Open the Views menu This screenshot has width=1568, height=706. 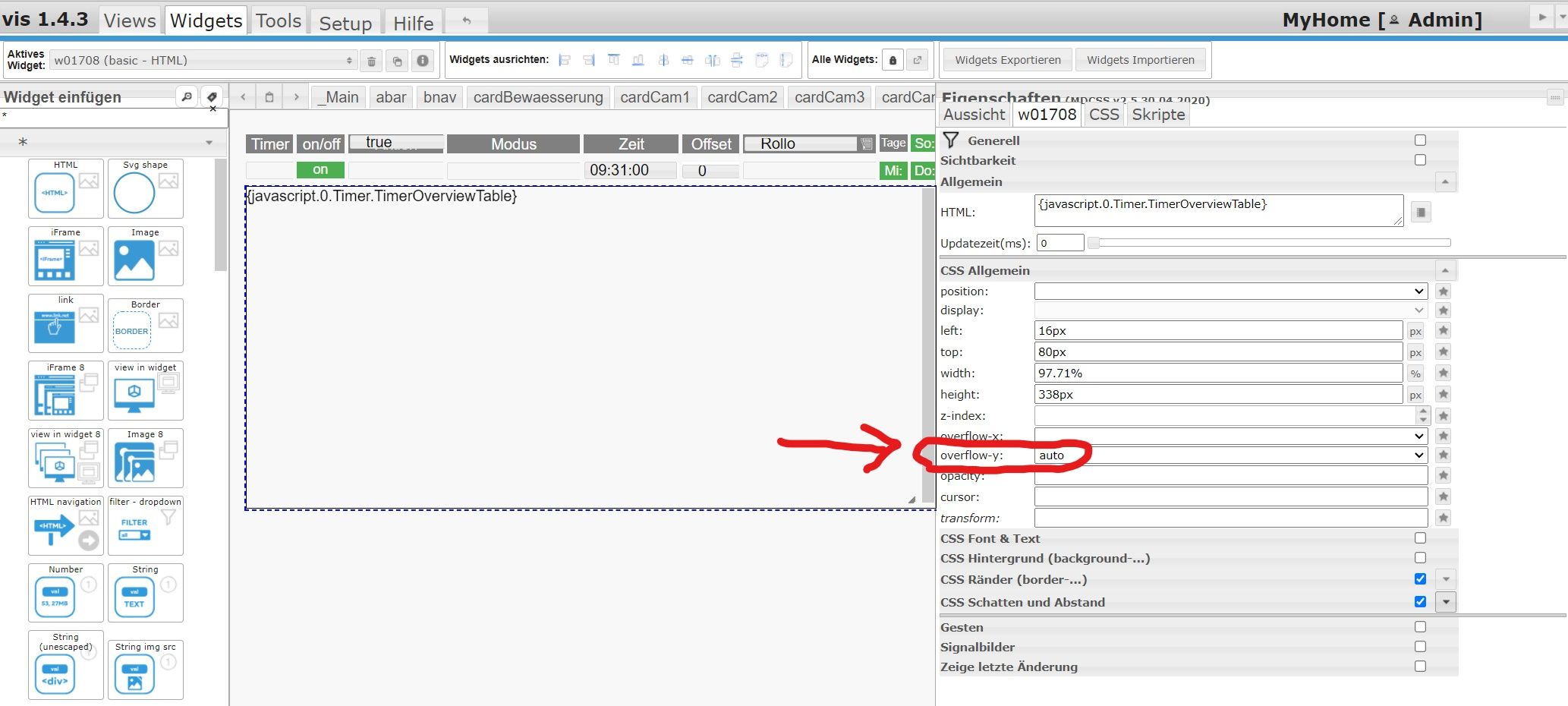coord(130,20)
